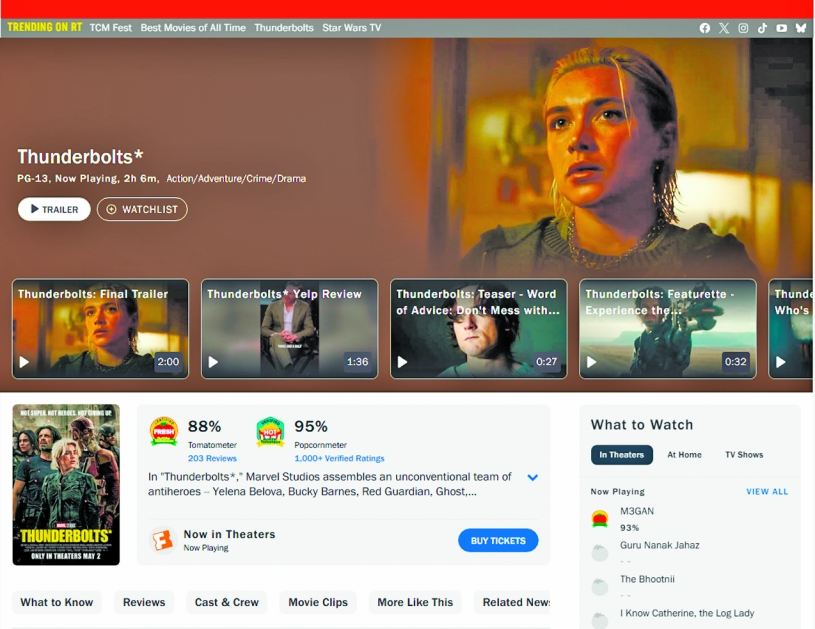815x629 pixels.
Task: Open the Guru Nanak Jahaz listing
Action: 660,545
